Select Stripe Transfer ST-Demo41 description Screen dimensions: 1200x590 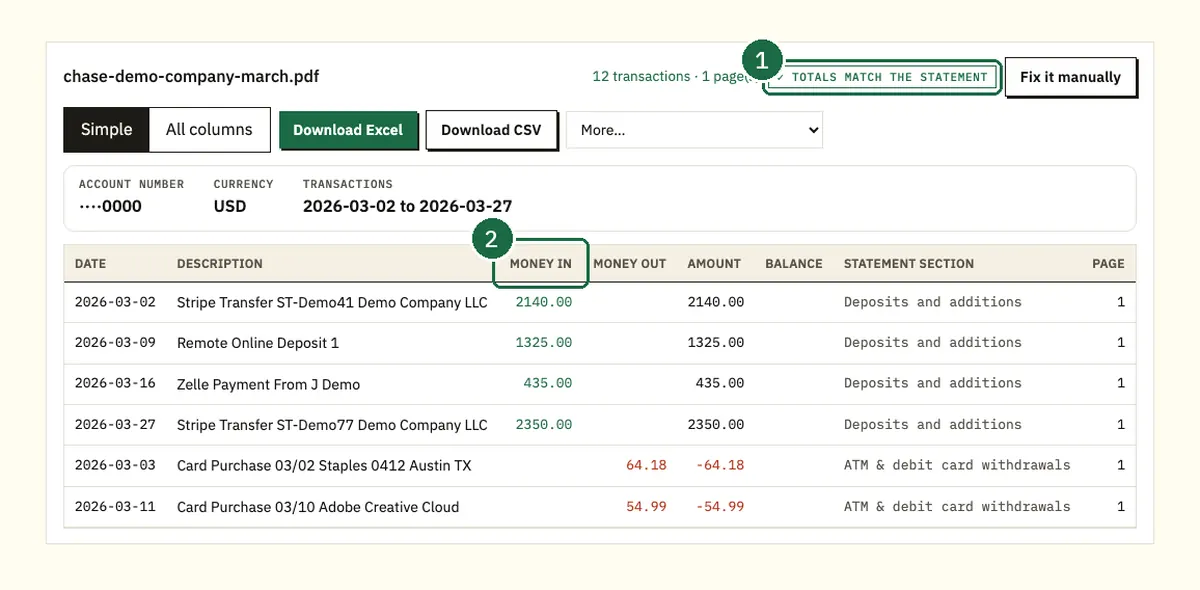point(332,302)
